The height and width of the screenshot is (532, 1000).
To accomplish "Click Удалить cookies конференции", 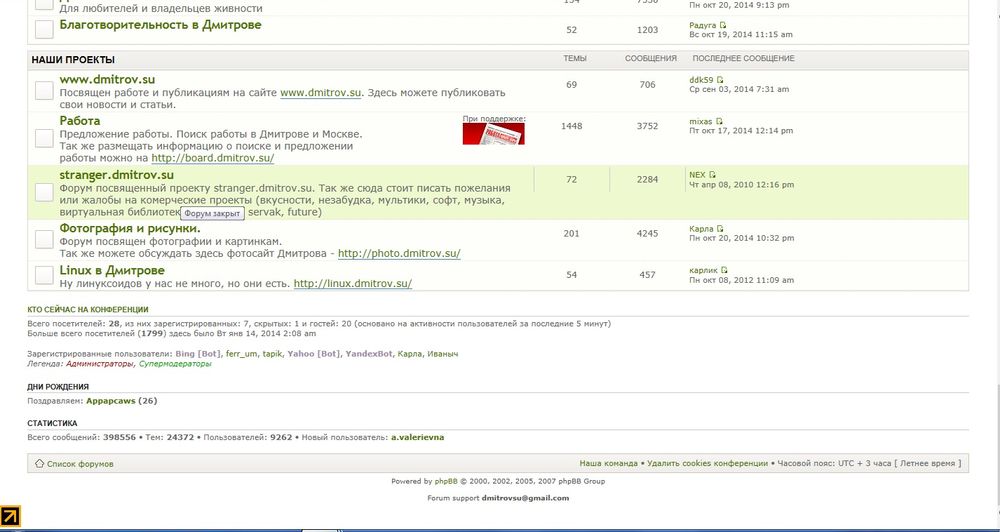I will click(707, 464).
